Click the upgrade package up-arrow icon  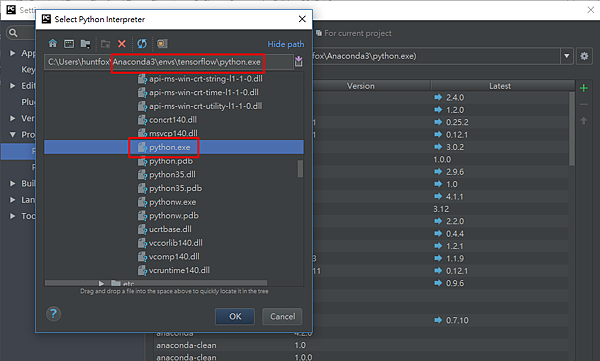[x=584, y=121]
